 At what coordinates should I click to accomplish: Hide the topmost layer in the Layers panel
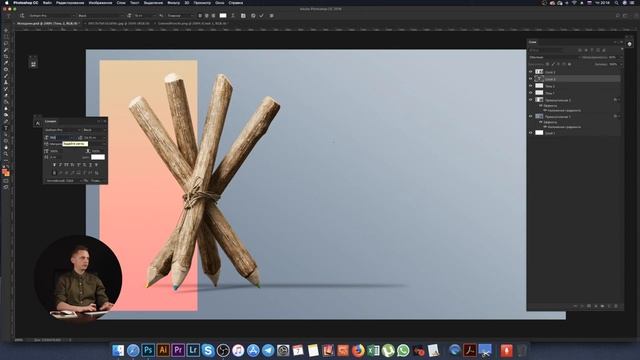(531, 72)
